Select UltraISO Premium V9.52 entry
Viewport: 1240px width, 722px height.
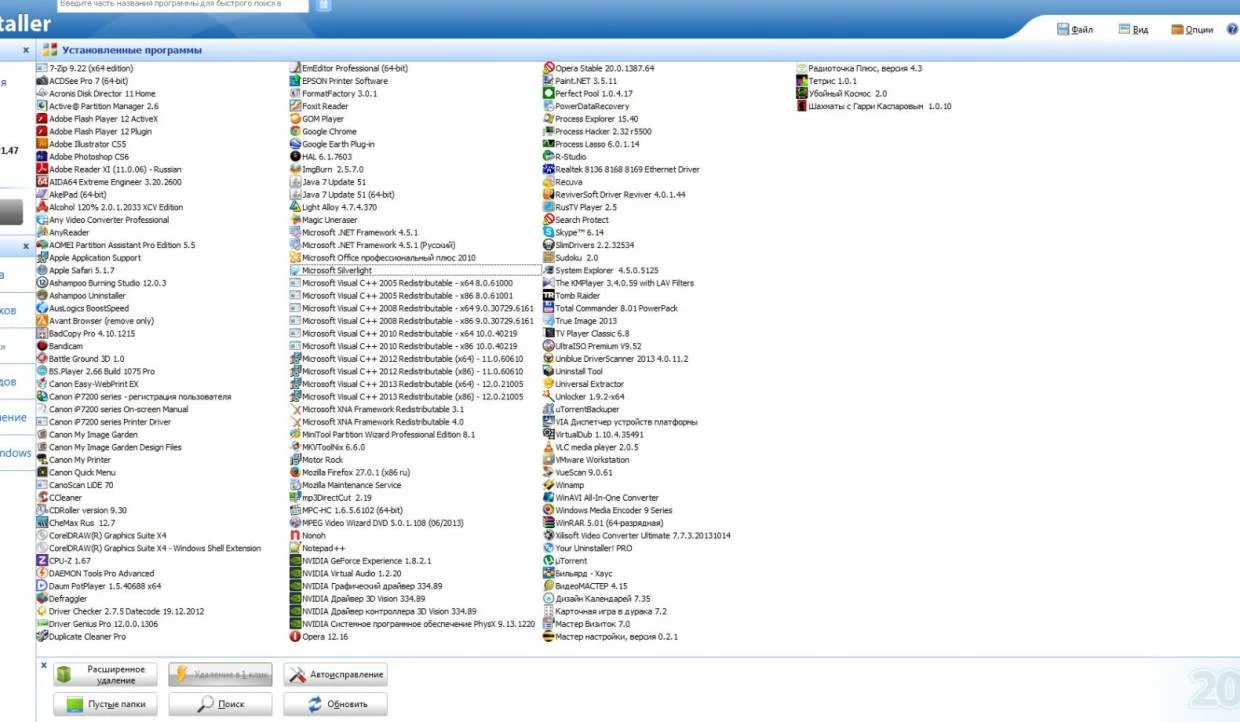coord(591,346)
